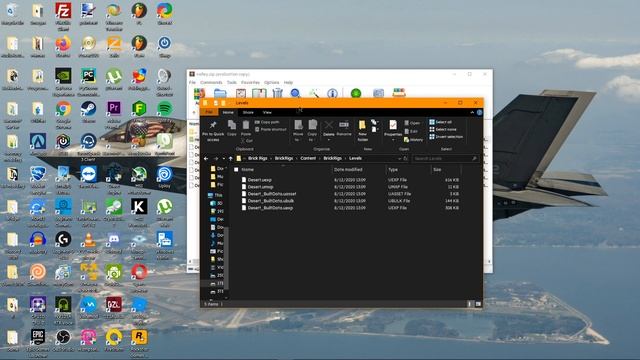This screenshot has height=360, width=640.
Task: Click Open in the ribbon Open group
Action: point(412,123)
